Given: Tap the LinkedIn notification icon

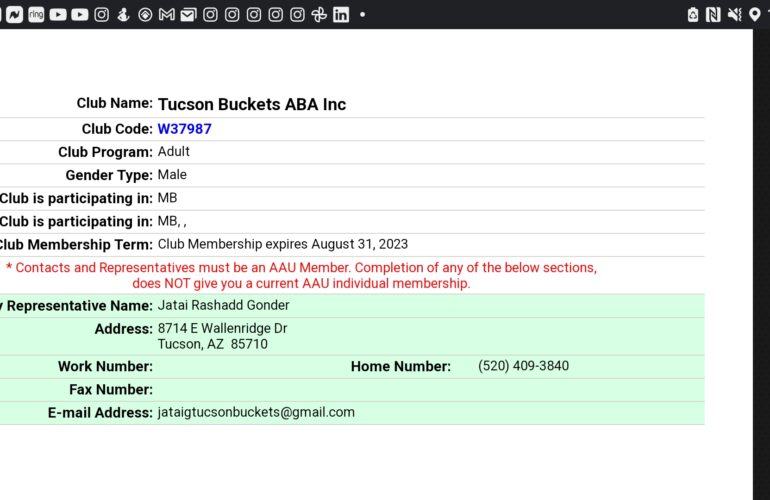Looking at the screenshot, I should point(341,15).
